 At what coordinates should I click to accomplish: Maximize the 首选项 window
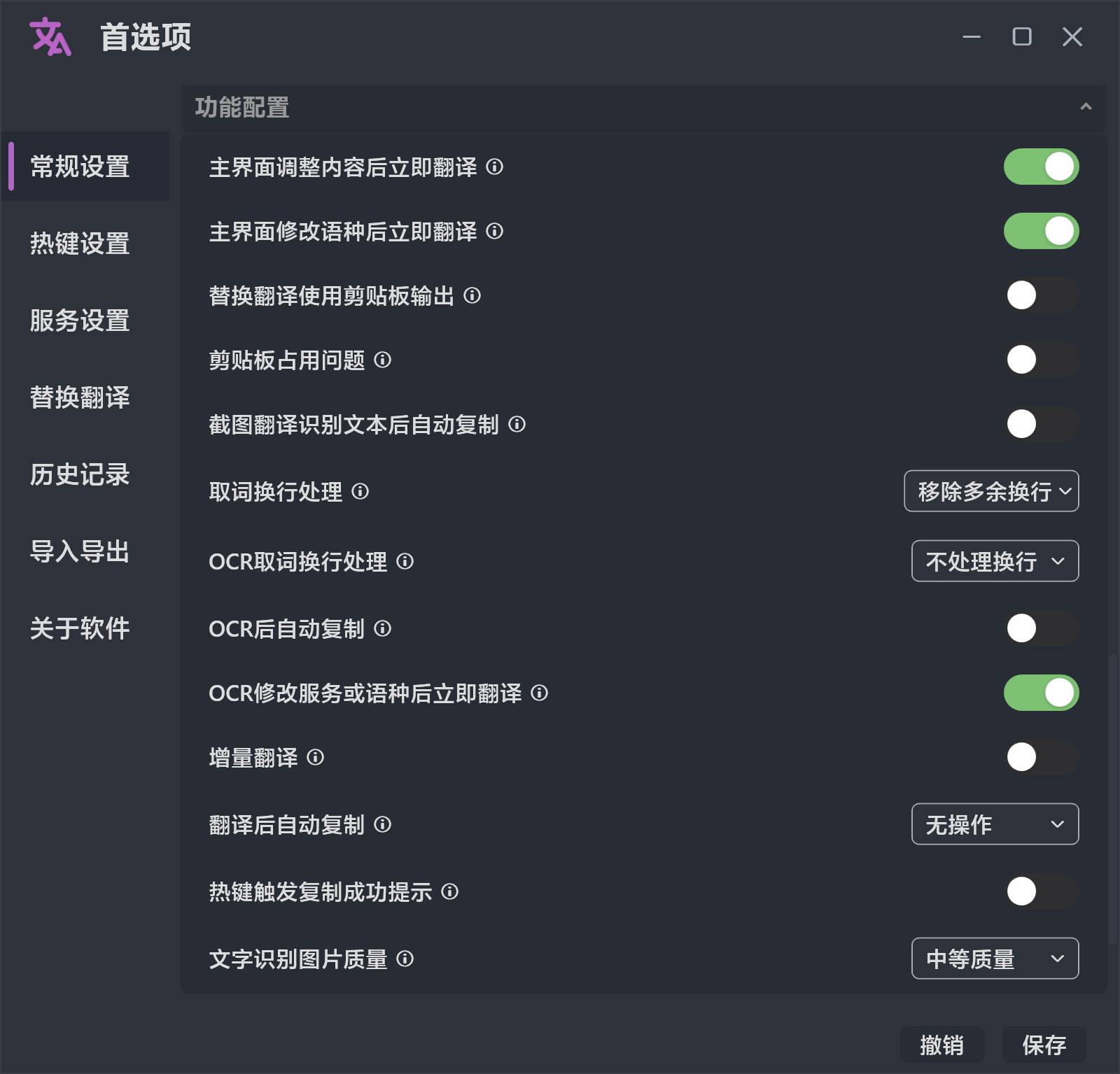click(1022, 36)
